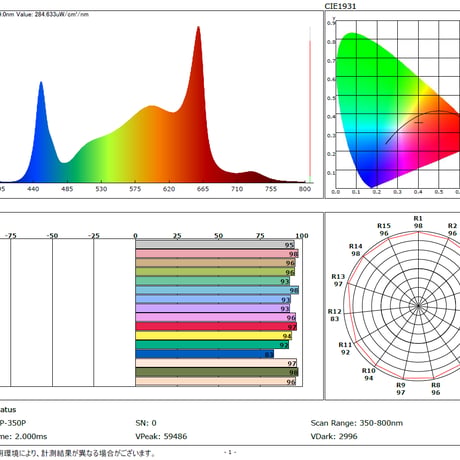Click the 575 wavelength axis label
This screenshot has width=460, height=460.
click(135, 189)
